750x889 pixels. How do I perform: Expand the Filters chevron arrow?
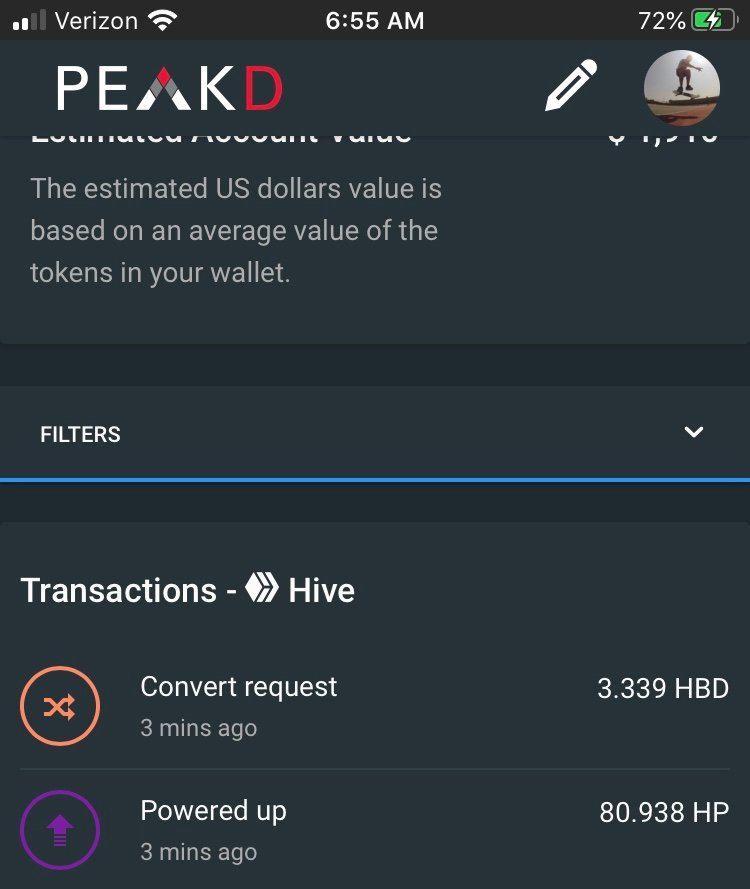click(x=694, y=433)
